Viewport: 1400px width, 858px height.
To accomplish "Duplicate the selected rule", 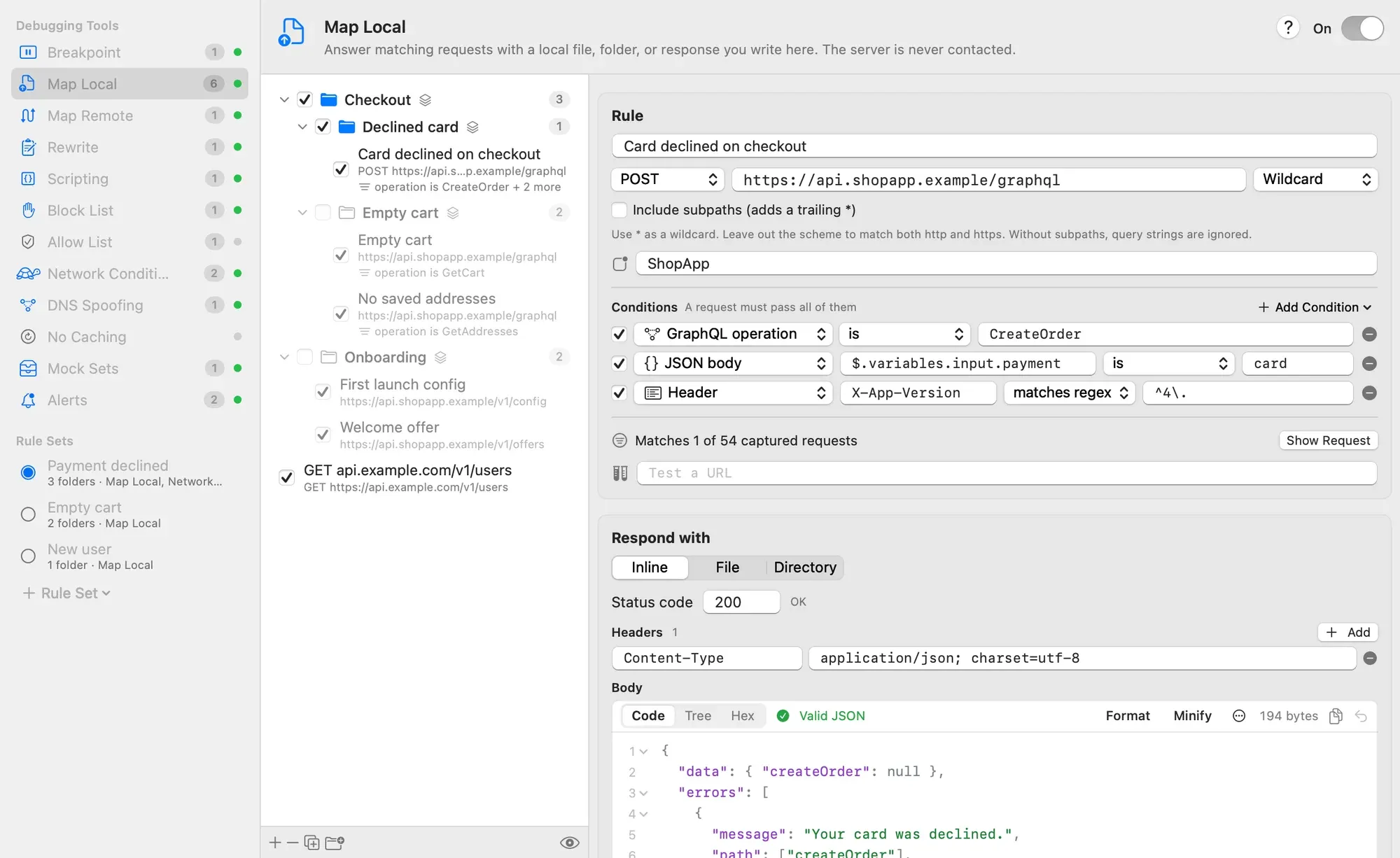I will [x=312, y=843].
